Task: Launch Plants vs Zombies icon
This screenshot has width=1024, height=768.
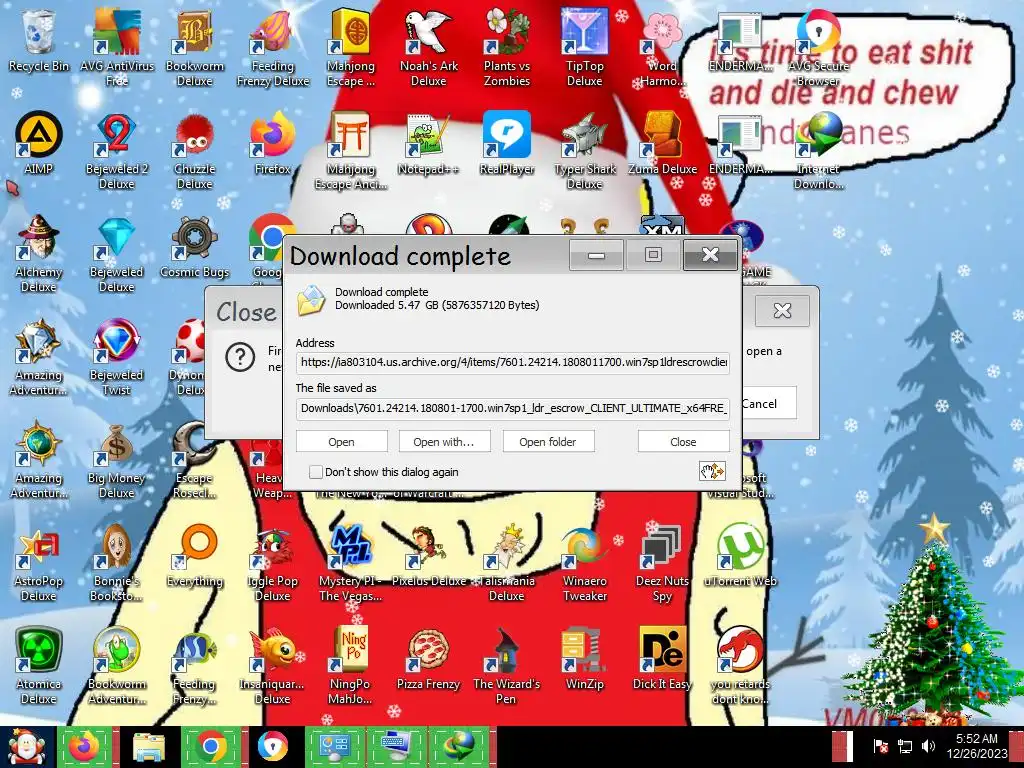Action: point(507,47)
